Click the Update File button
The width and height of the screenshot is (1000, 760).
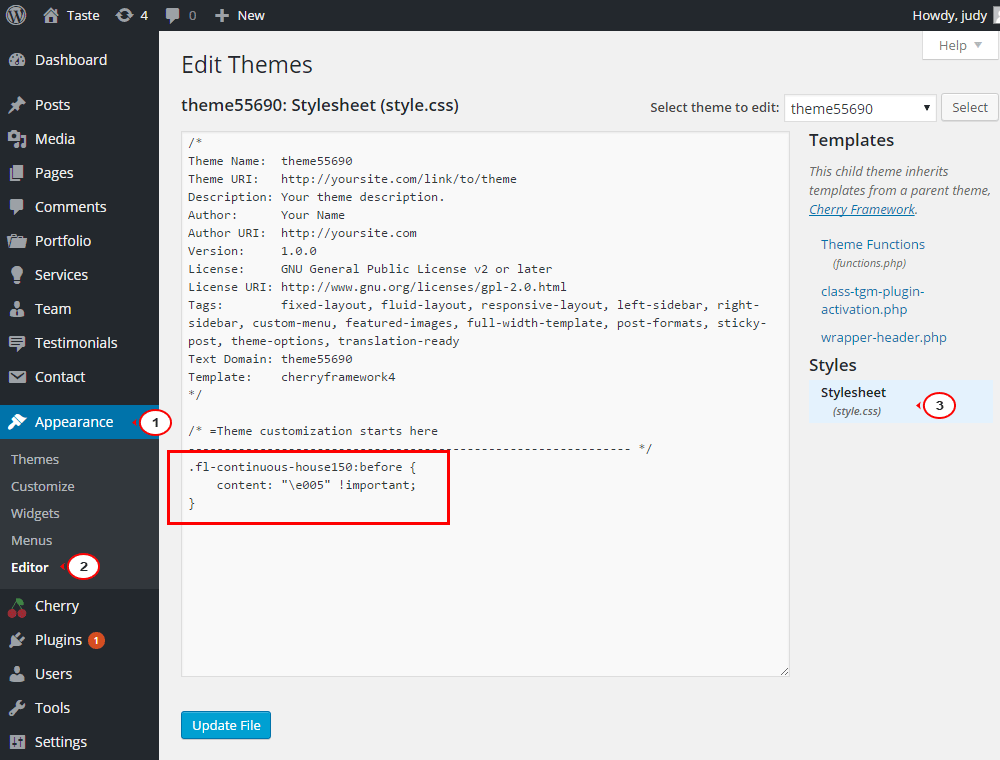coord(226,725)
